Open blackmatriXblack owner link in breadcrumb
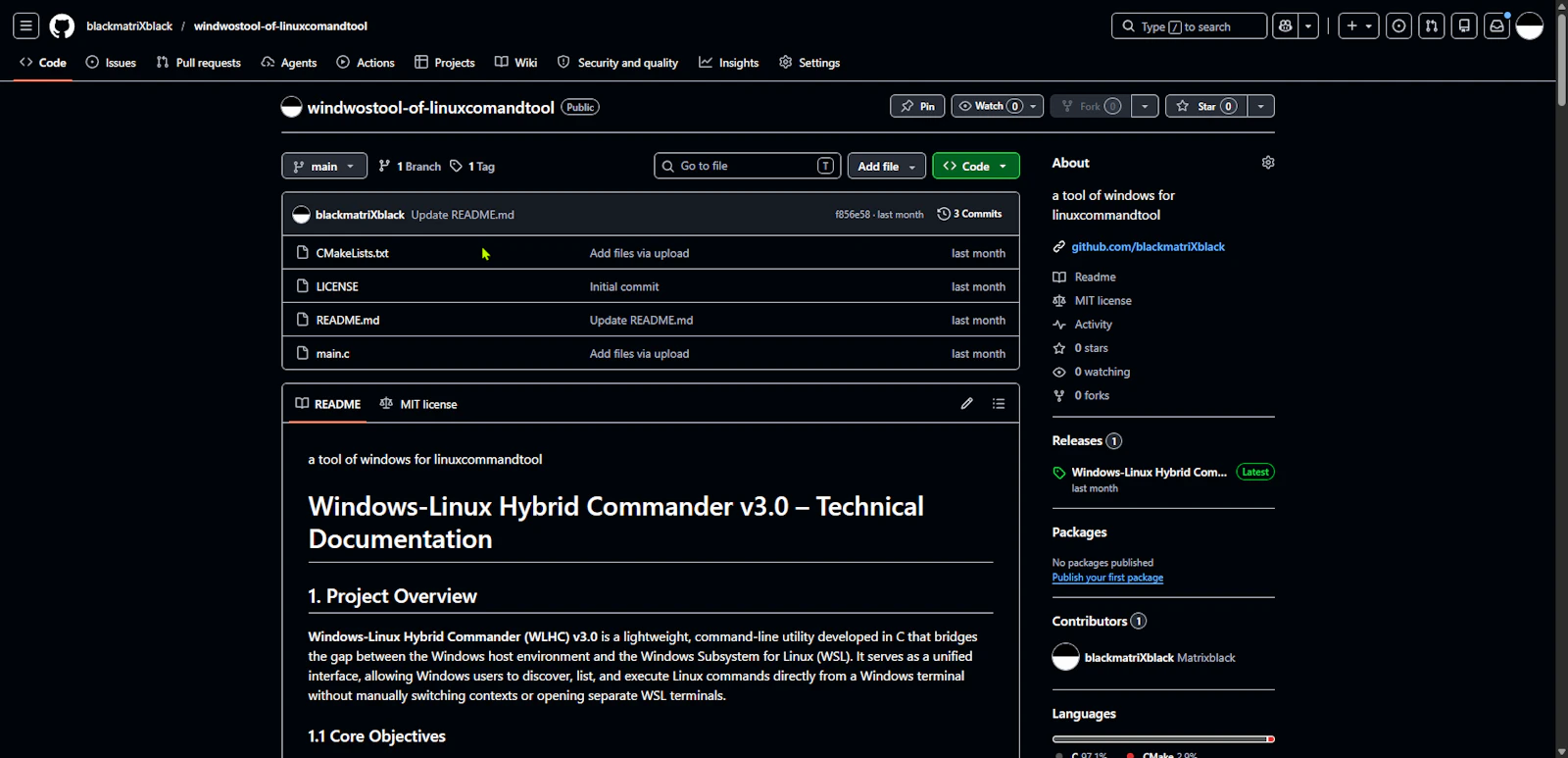Screen dimensions: 1568x758 coord(129,26)
